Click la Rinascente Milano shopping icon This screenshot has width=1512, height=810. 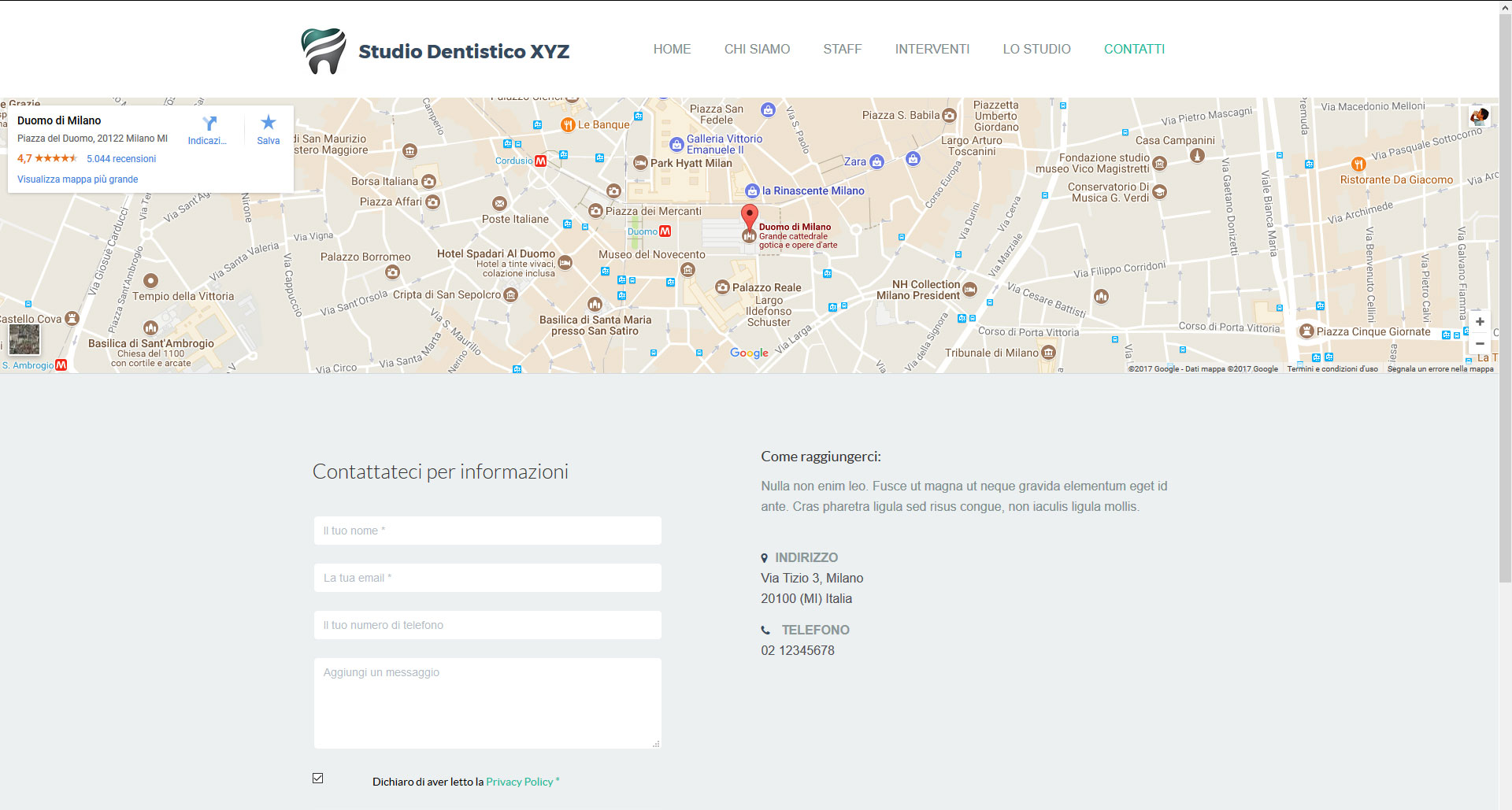click(x=752, y=190)
